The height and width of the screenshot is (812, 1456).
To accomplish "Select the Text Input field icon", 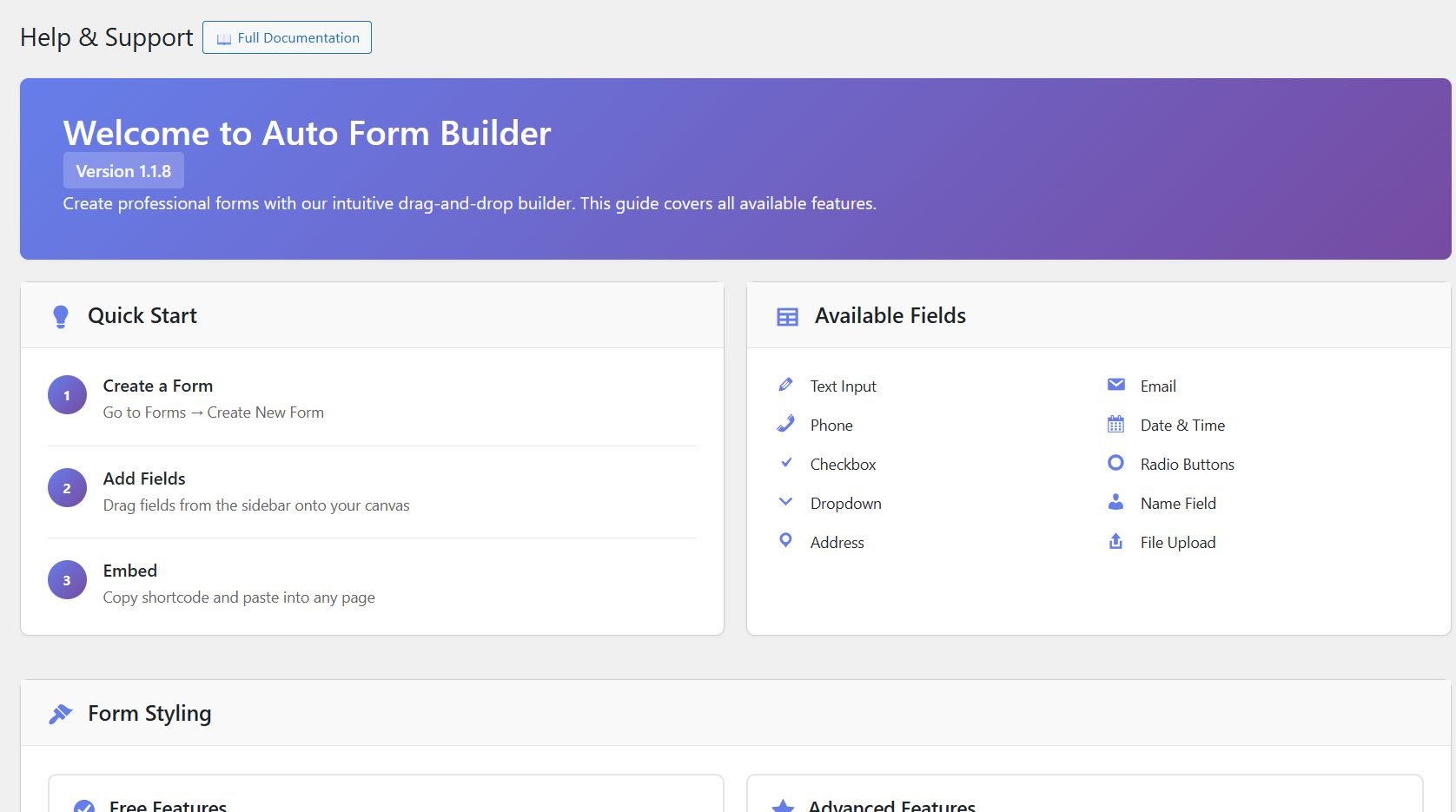I will [x=785, y=384].
